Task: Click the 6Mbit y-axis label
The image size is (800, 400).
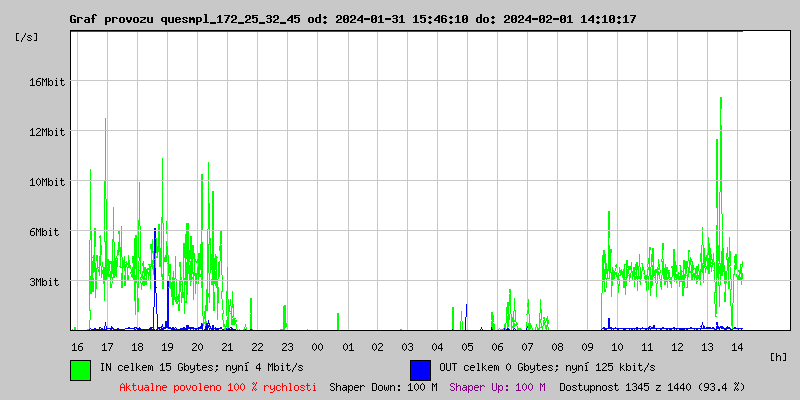Action: [44, 232]
